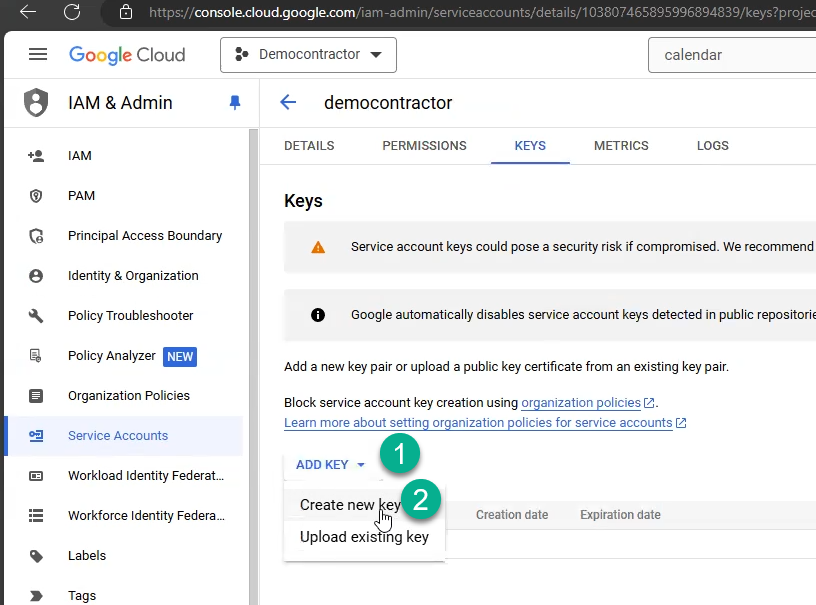Sort by the Creation date column header
816x605 pixels.
tap(512, 515)
